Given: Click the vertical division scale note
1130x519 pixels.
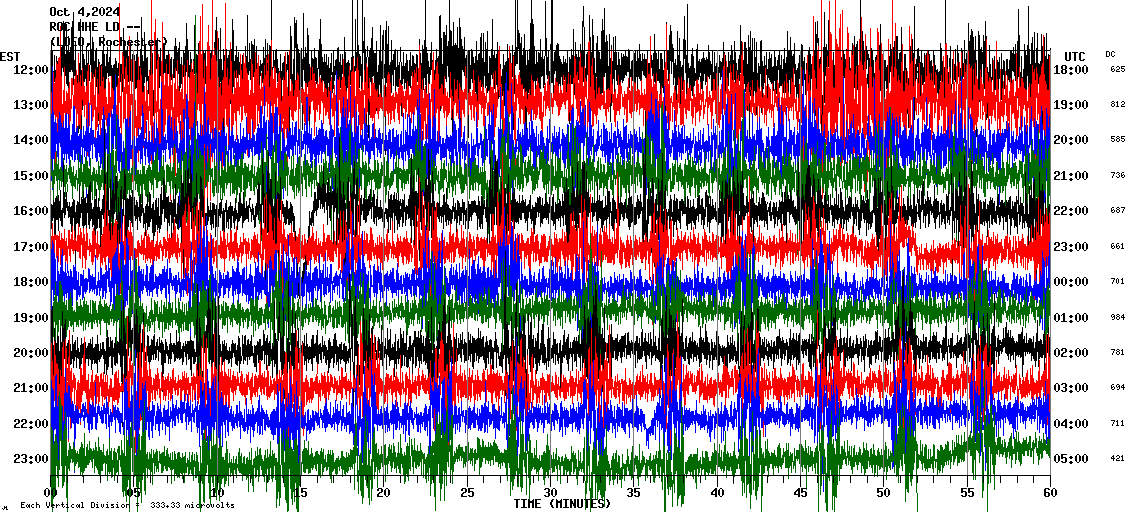Looking at the screenshot, I should 127,505.
